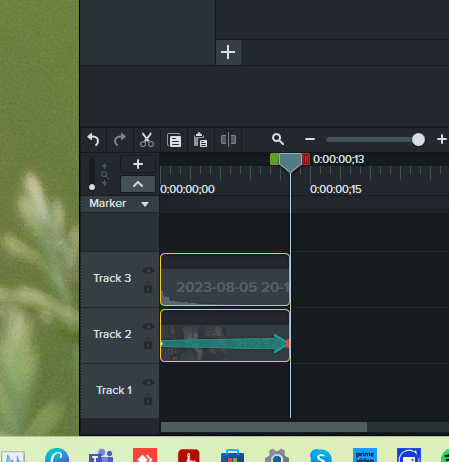
Task: Hide Track 3 using eye icon
Action: coord(148,271)
